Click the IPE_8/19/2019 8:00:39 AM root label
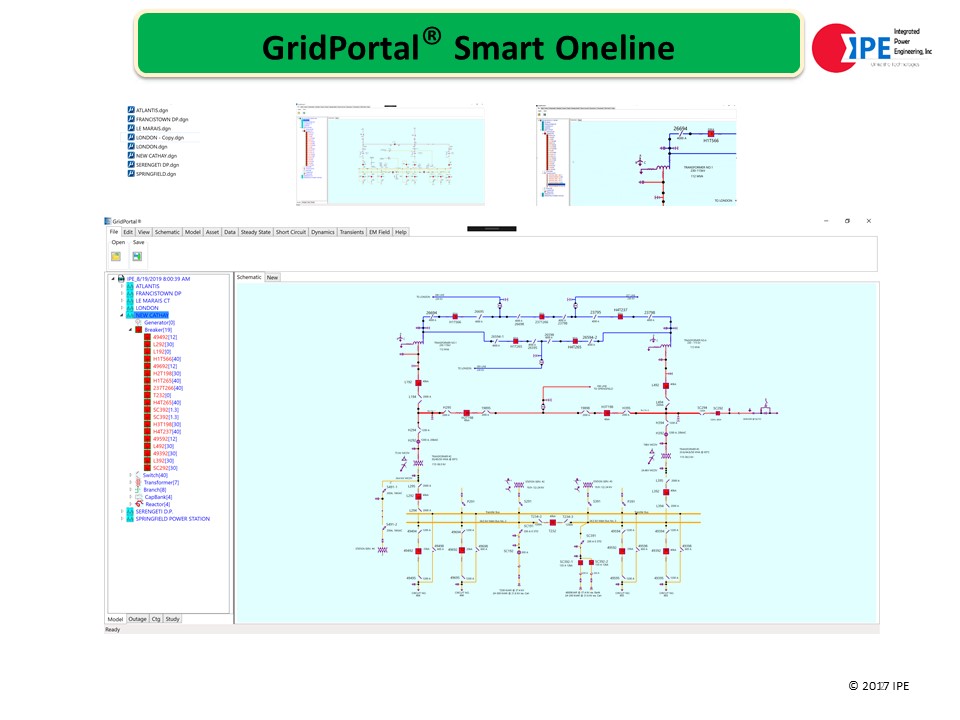This screenshot has height=720, width=960. pos(159,279)
